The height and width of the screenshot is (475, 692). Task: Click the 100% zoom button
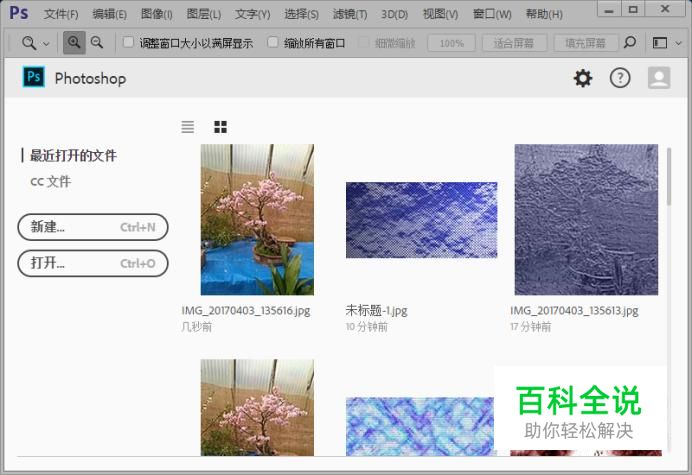click(x=451, y=43)
